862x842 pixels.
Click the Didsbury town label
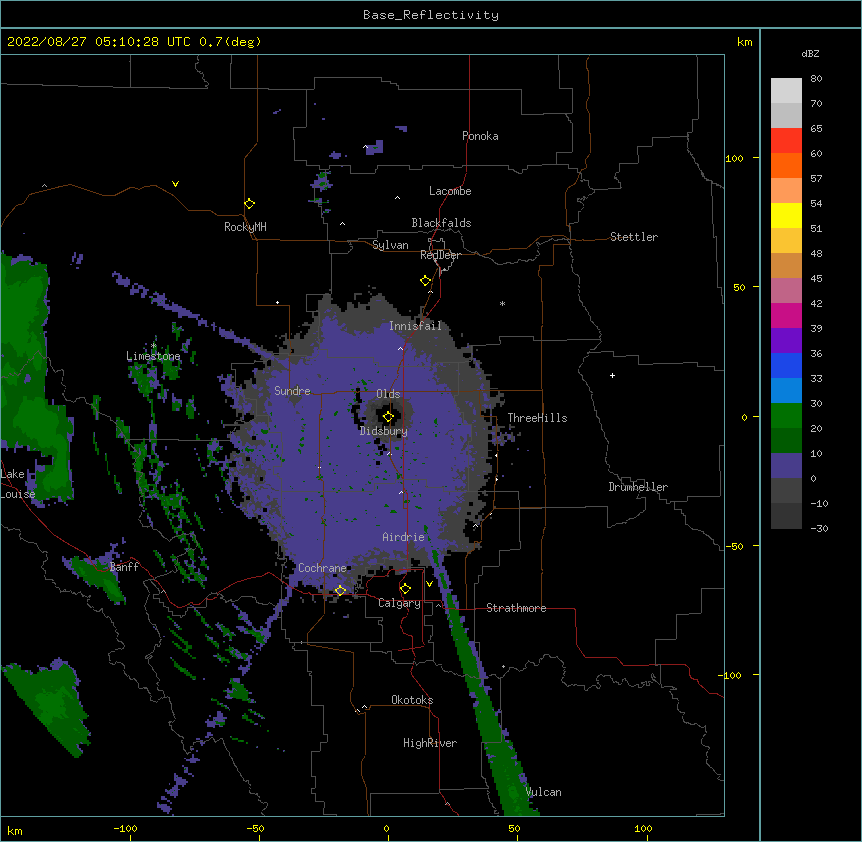tap(384, 431)
